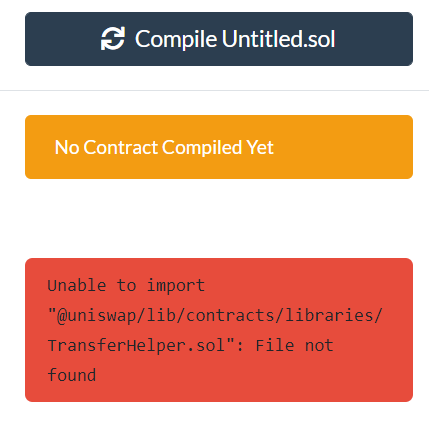This screenshot has height=432, width=429.
Task: Click empty space between orange and red boxes
Action: [219, 218]
